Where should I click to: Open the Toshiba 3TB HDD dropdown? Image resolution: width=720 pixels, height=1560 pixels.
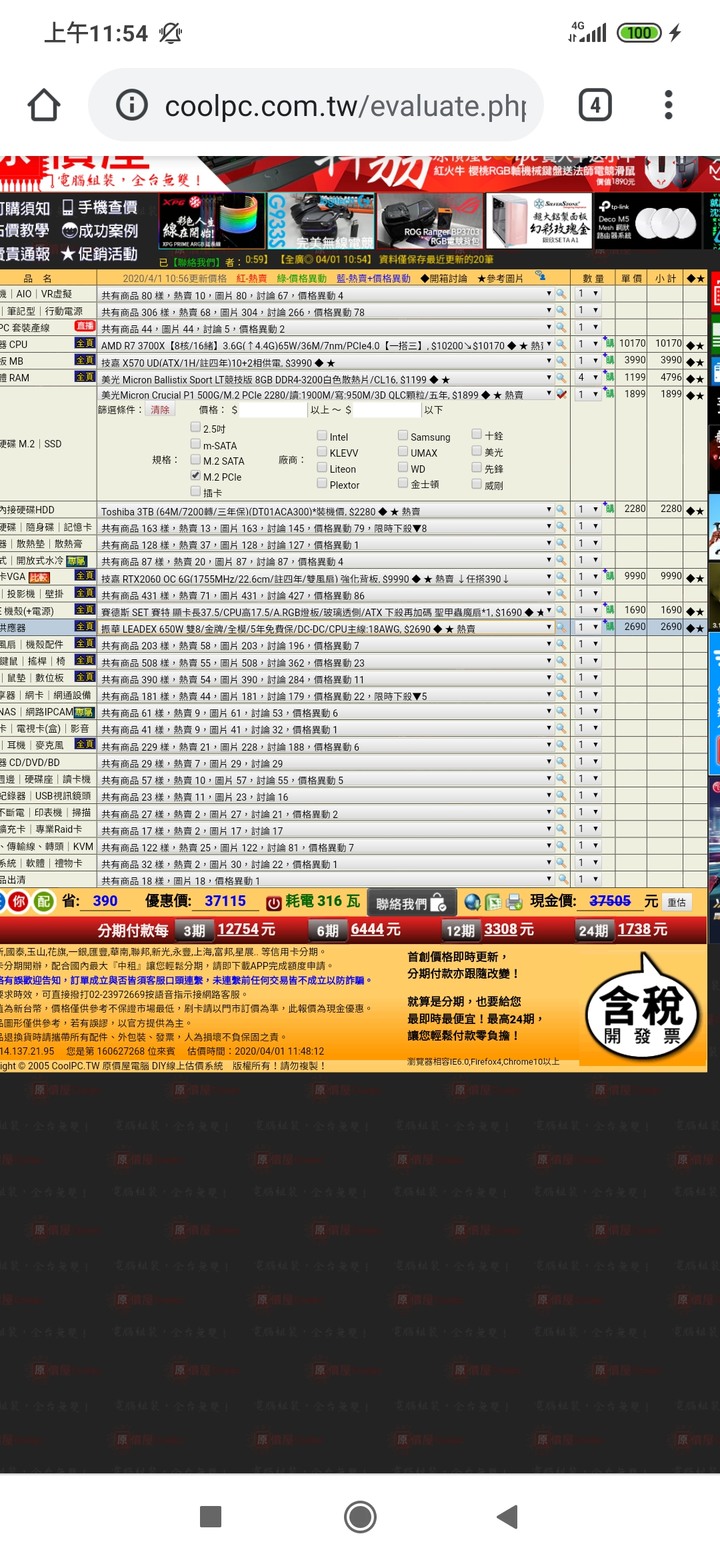pos(326,510)
